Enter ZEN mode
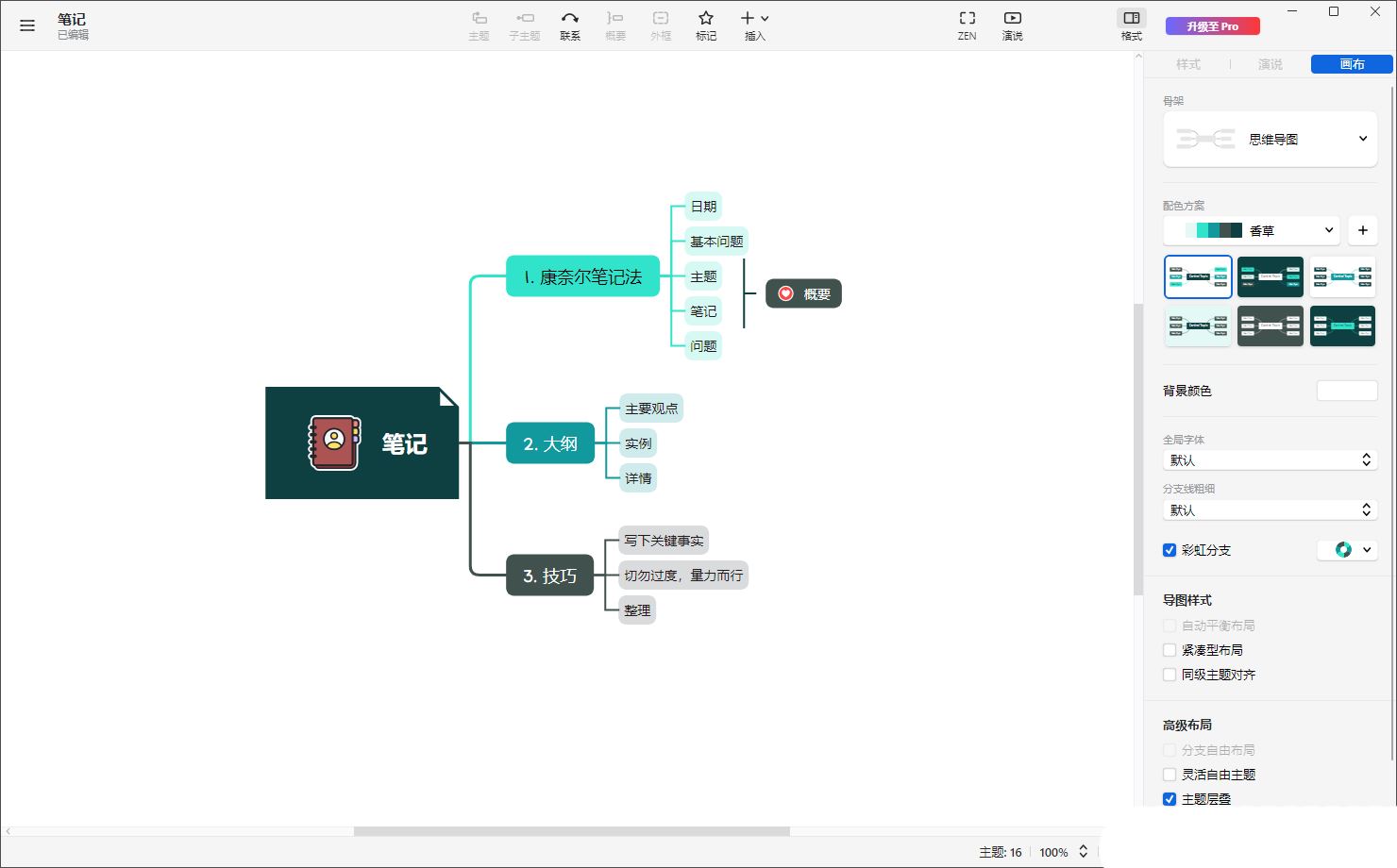 (x=968, y=25)
